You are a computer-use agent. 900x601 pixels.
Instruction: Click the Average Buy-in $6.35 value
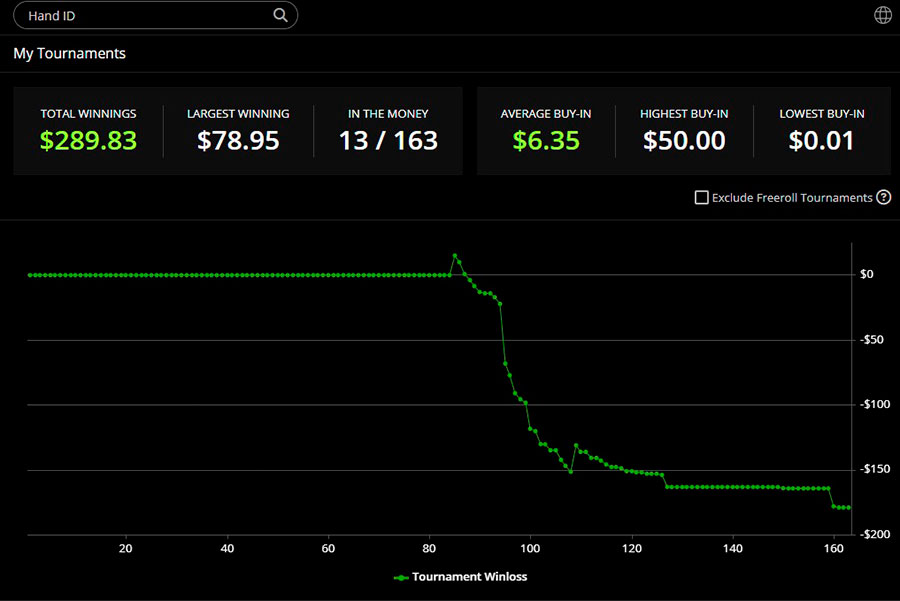coord(546,141)
